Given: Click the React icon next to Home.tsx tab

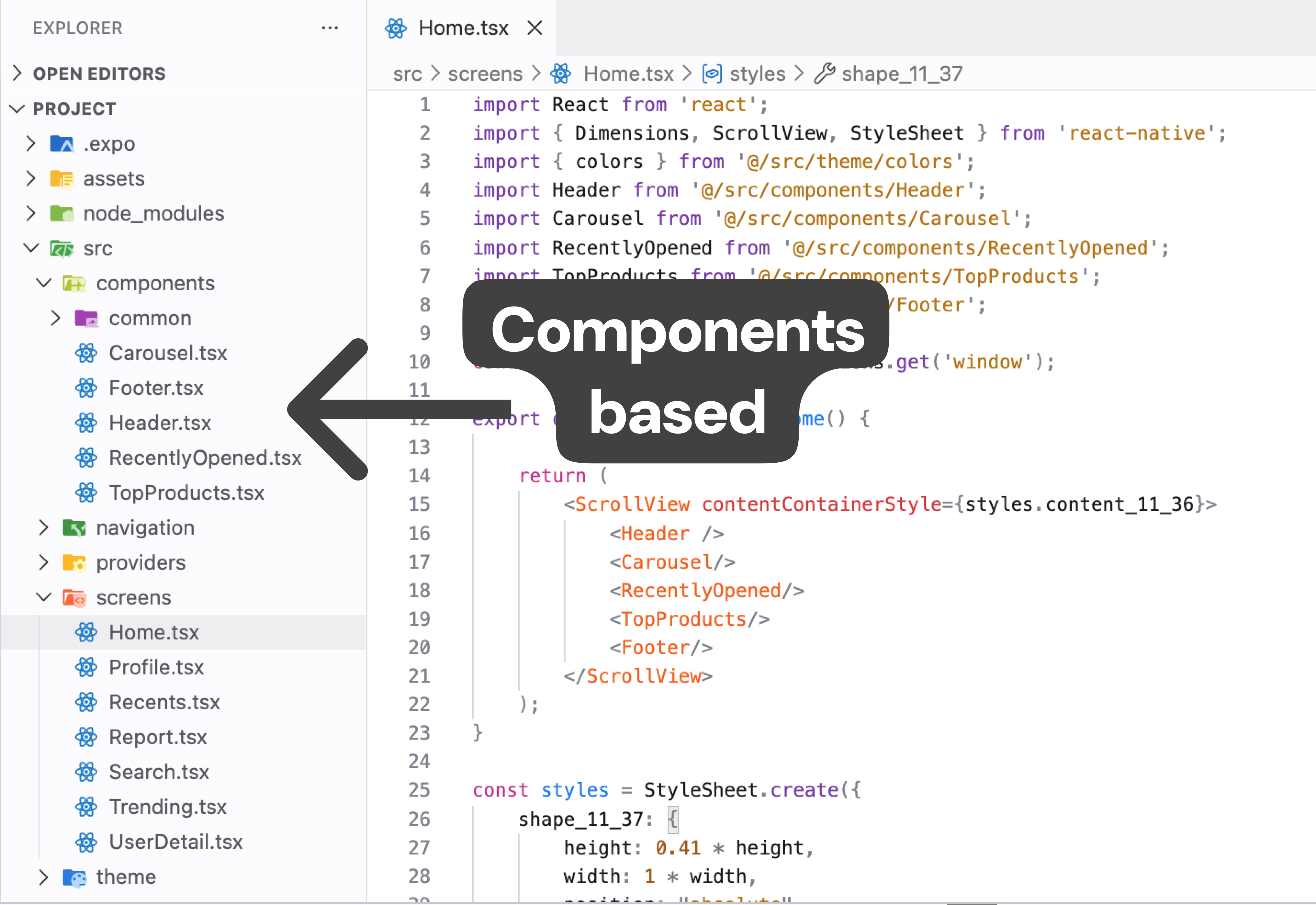Looking at the screenshot, I should click(x=397, y=27).
